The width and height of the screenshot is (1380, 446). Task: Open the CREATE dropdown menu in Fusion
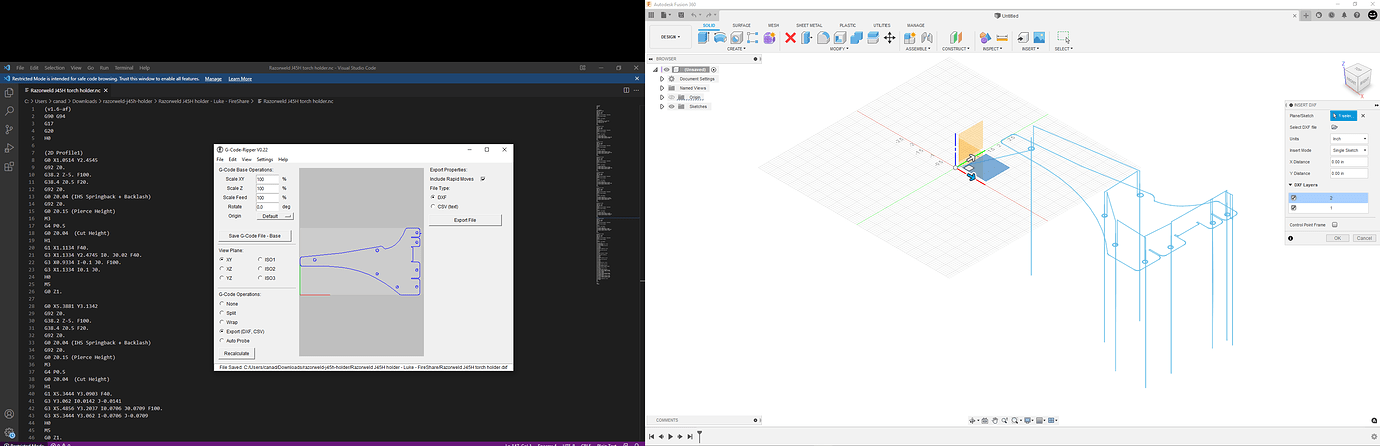tap(736, 48)
